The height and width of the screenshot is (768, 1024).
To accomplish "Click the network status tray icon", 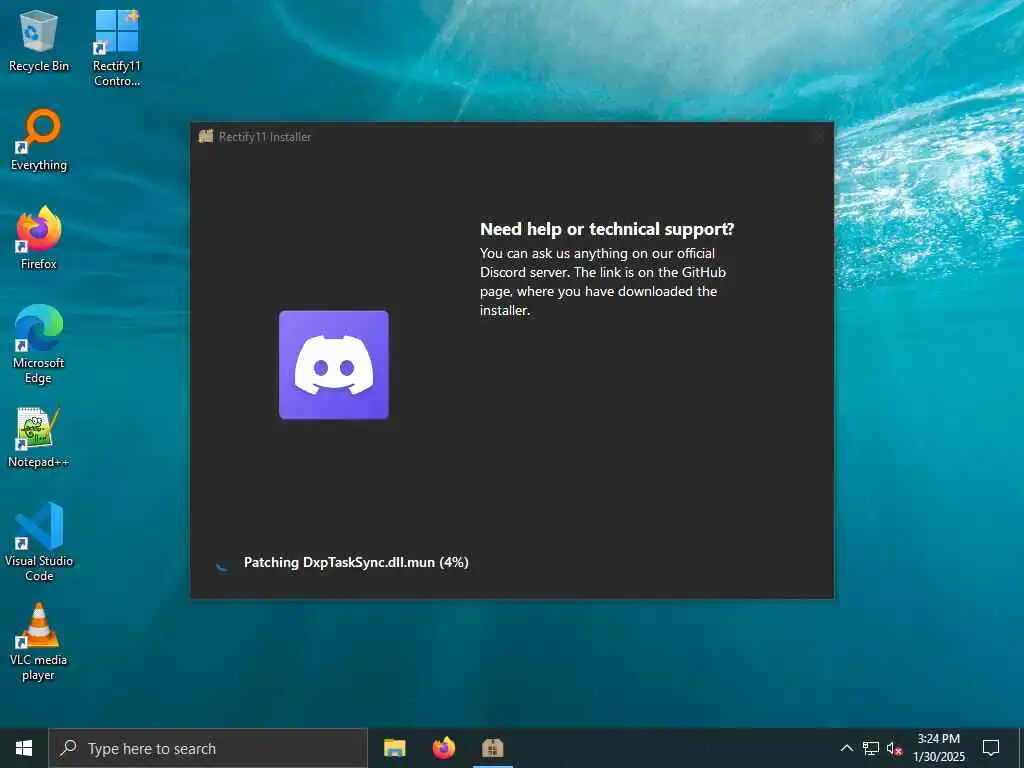I will [x=871, y=748].
